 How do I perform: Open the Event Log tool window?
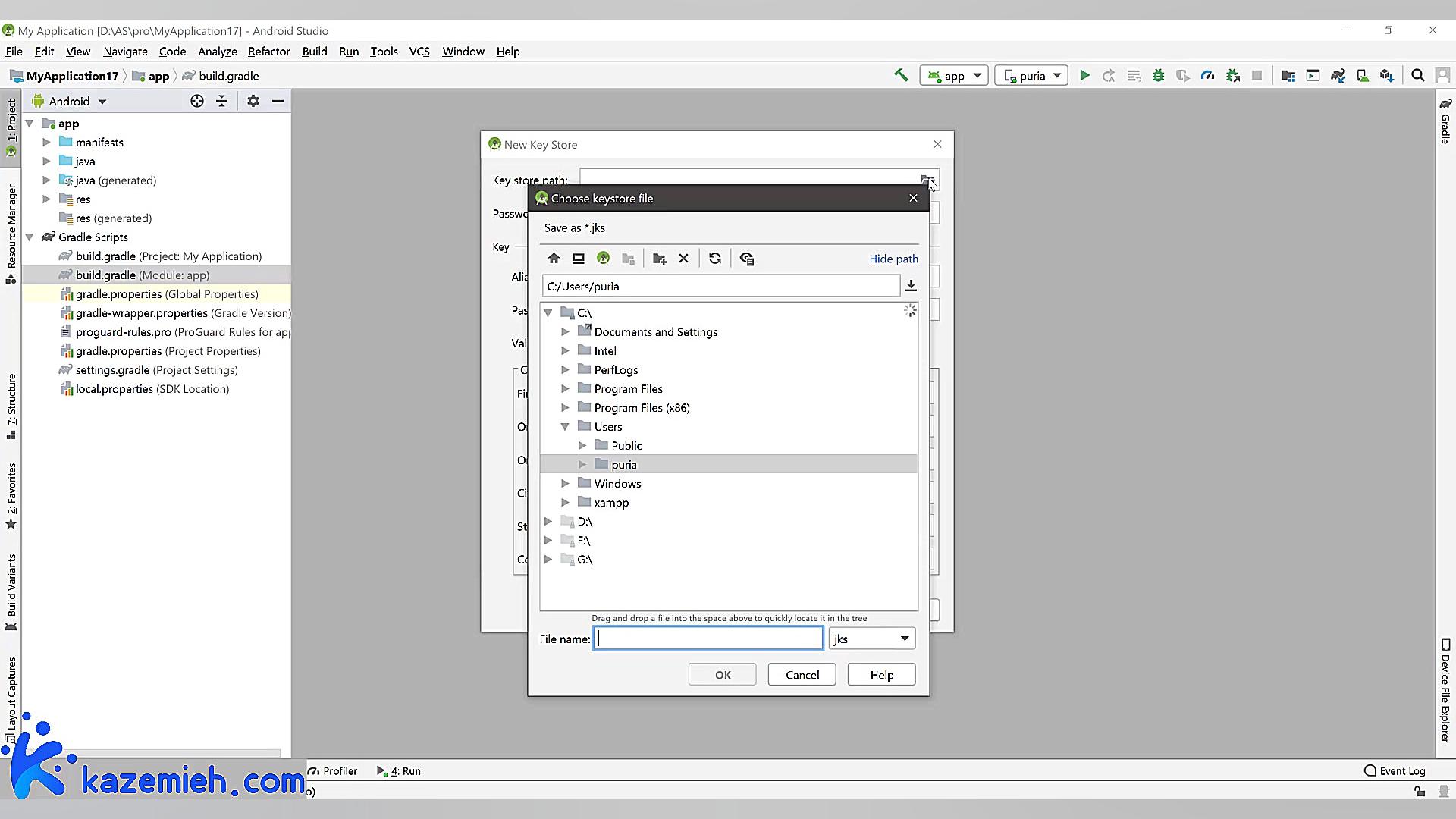click(x=1394, y=770)
